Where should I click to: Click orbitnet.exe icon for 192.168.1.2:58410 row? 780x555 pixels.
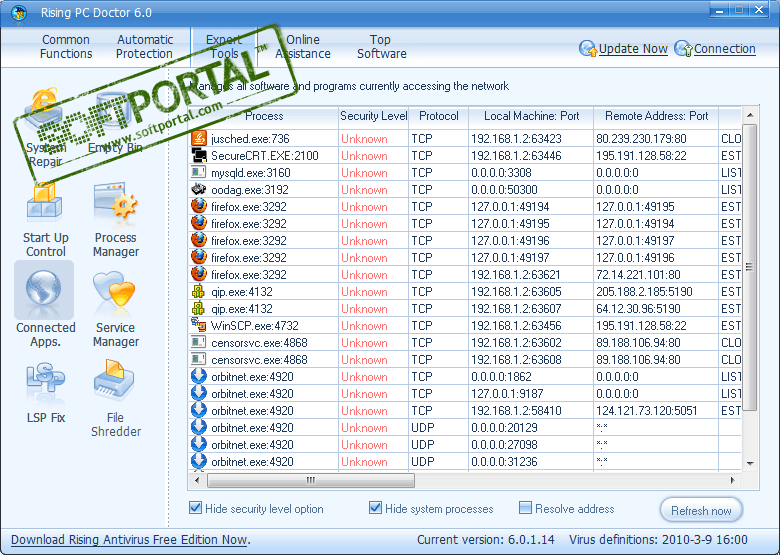point(199,410)
